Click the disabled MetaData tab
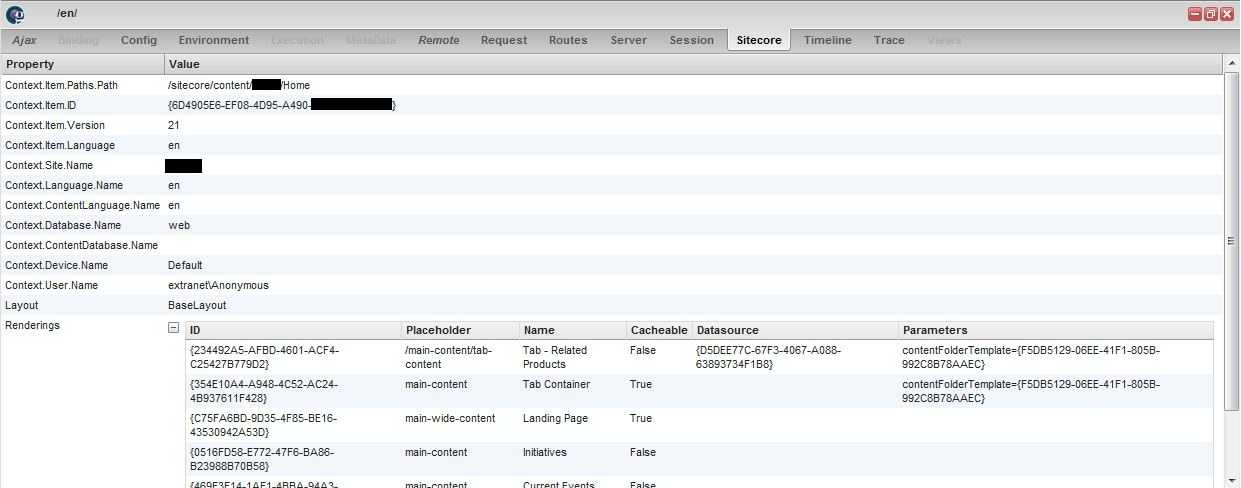The width and height of the screenshot is (1241, 488). 371,40
